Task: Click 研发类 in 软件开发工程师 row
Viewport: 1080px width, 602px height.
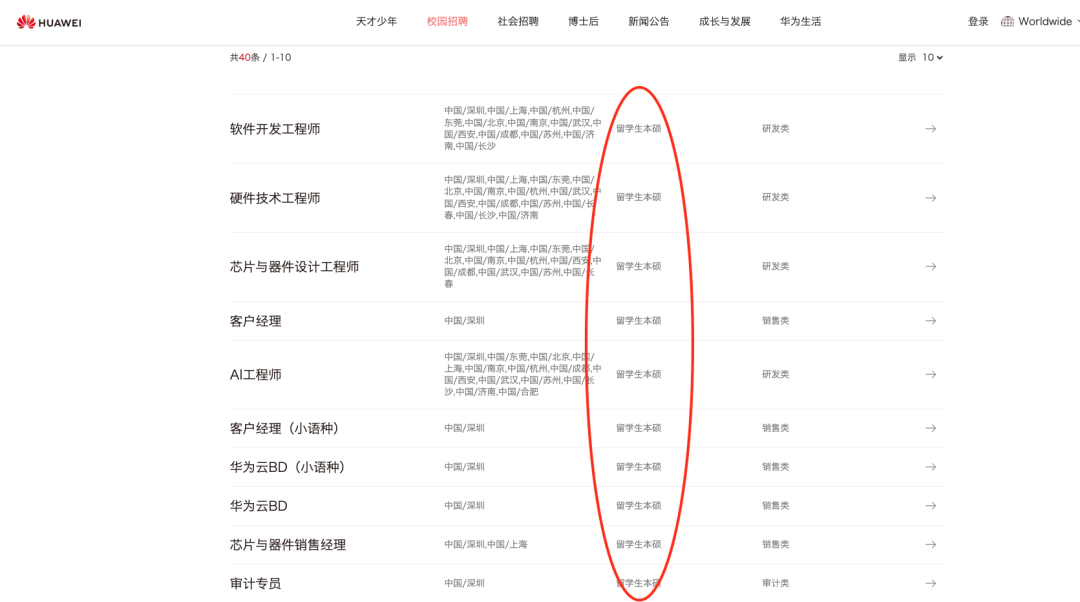Action: tap(776, 129)
